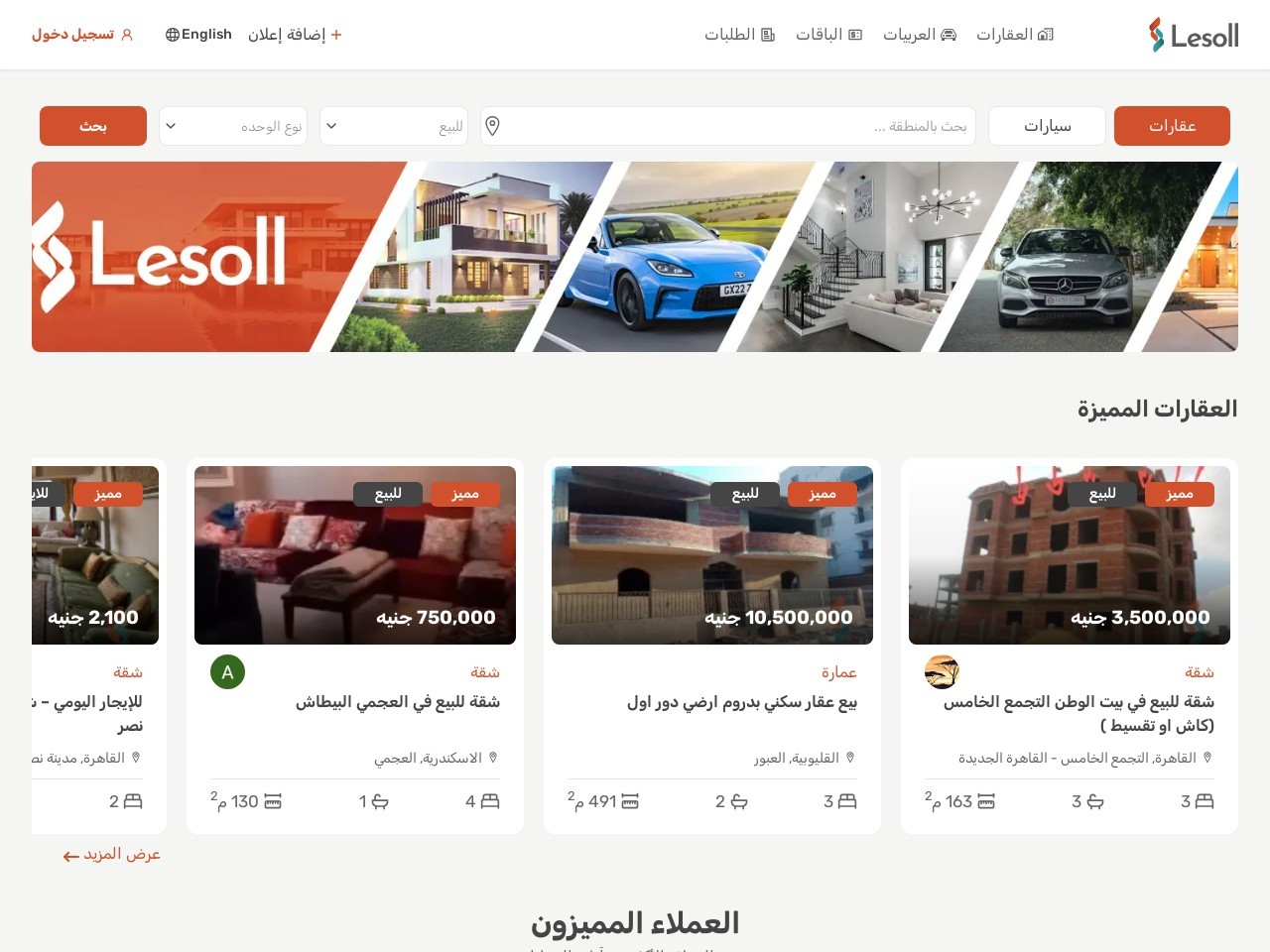Viewport: 1270px width, 952px height.
Task: Select the عقارات category toggle button
Action: tap(1172, 126)
